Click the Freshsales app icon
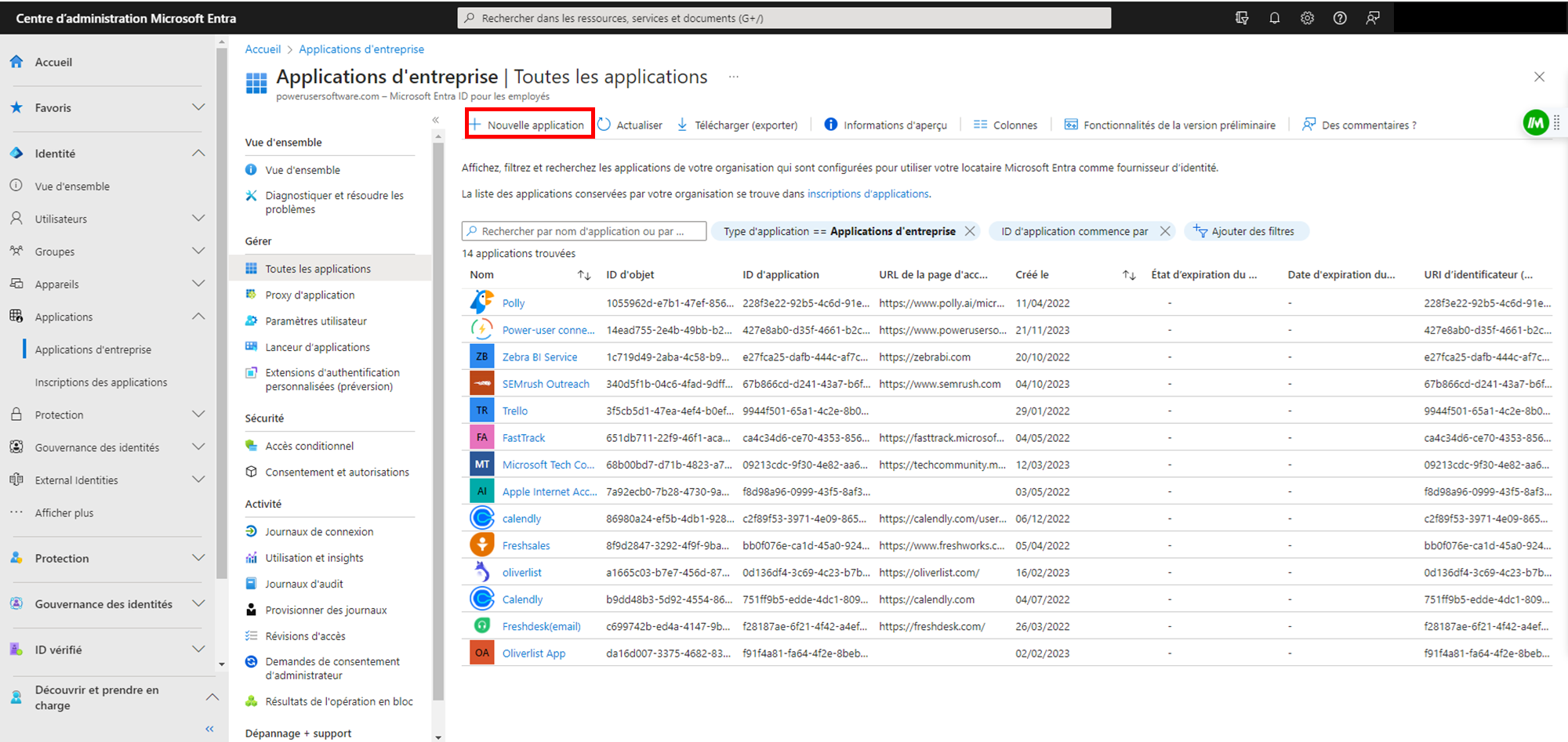 tap(481, 545)
